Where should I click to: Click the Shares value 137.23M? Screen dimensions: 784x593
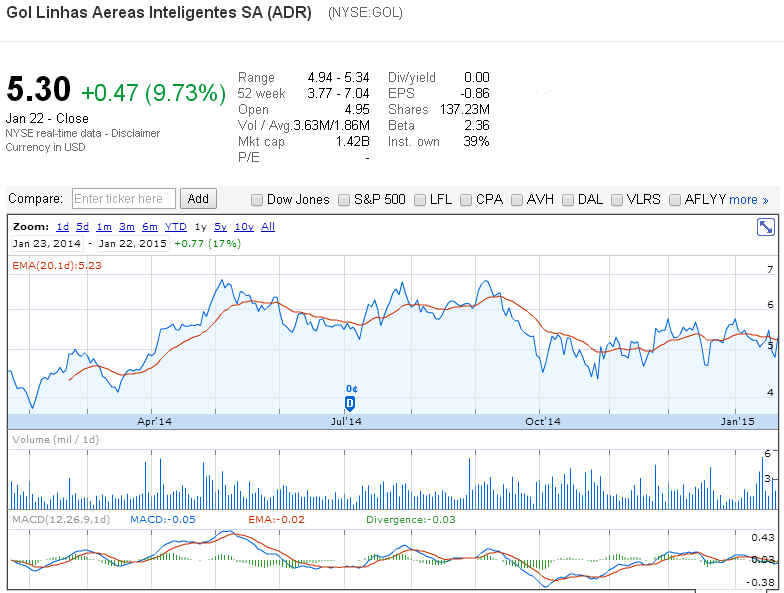coord(464,110)
